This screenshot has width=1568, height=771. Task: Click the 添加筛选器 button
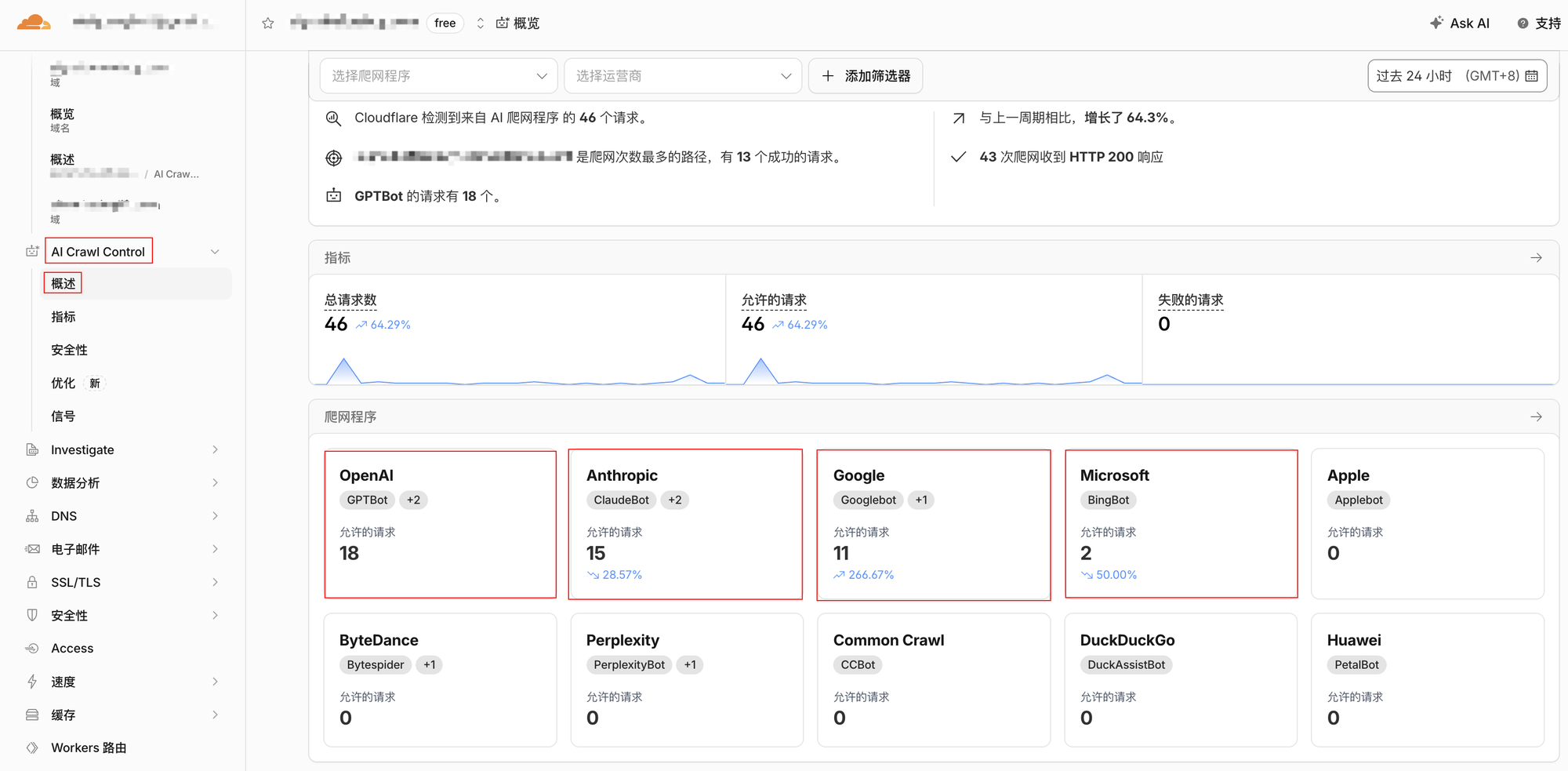866,76
